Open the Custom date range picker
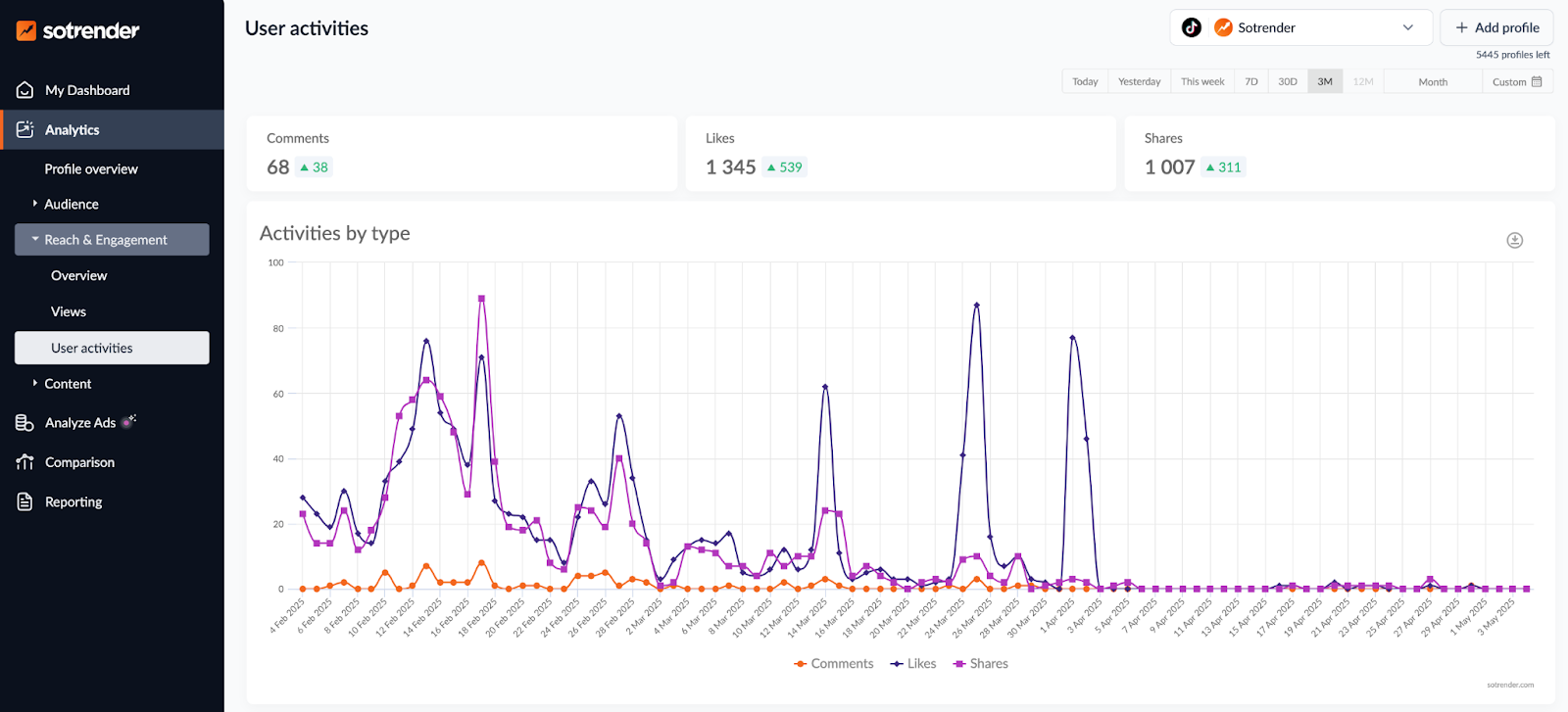1568x712 pixels. click(1516, 82)
